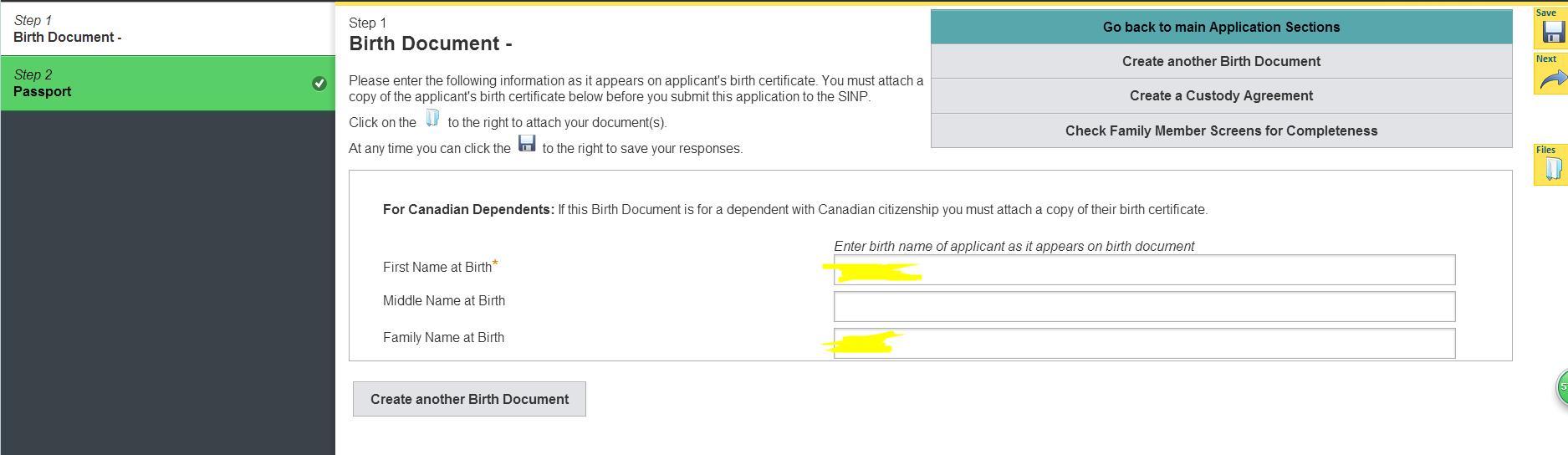Image resolution: width=1568 pixels, height=455 pixels.
Task: Click the Family Name at Birth label
Action: (443, 338)
